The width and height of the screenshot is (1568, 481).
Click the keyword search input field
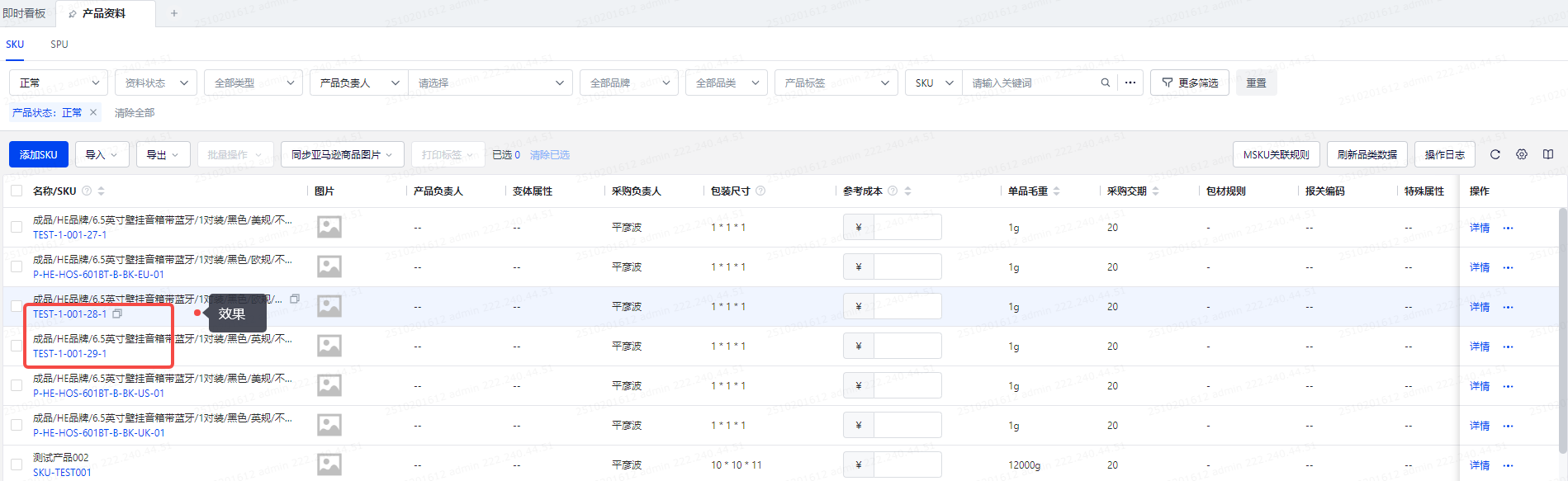point(1032,83)
